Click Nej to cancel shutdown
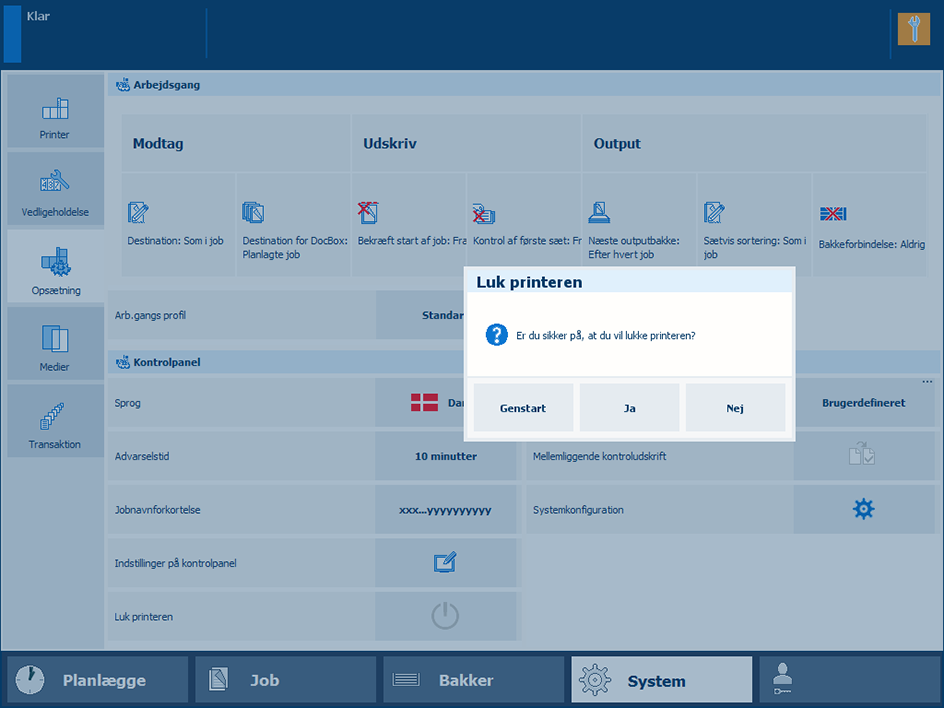Image resolution: width=944 pixels, height=708 pixels. [x=735, y=408]
